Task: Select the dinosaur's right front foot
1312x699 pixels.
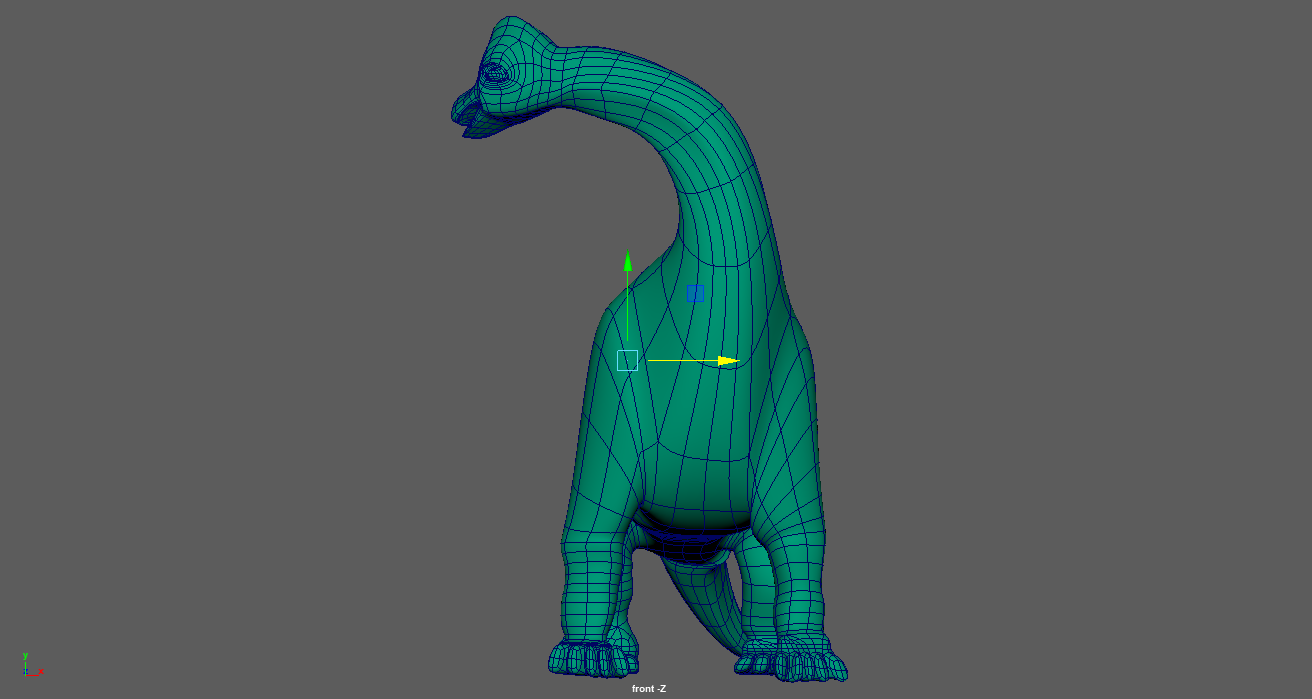Action: point(792,660)
